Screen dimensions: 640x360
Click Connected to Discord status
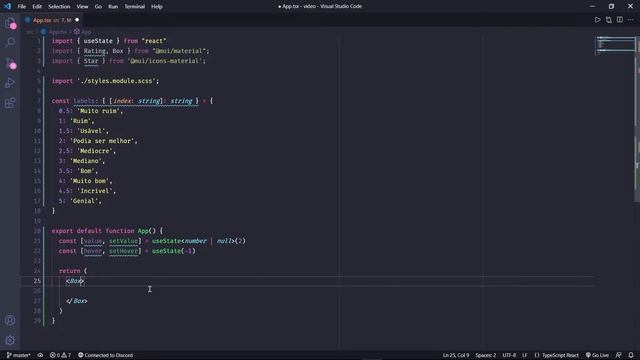coord(105,355)
